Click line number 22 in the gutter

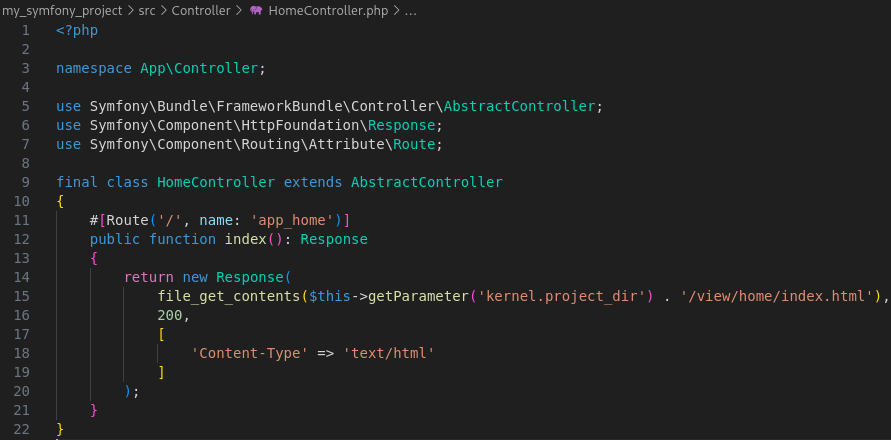(x=22, y=429)
